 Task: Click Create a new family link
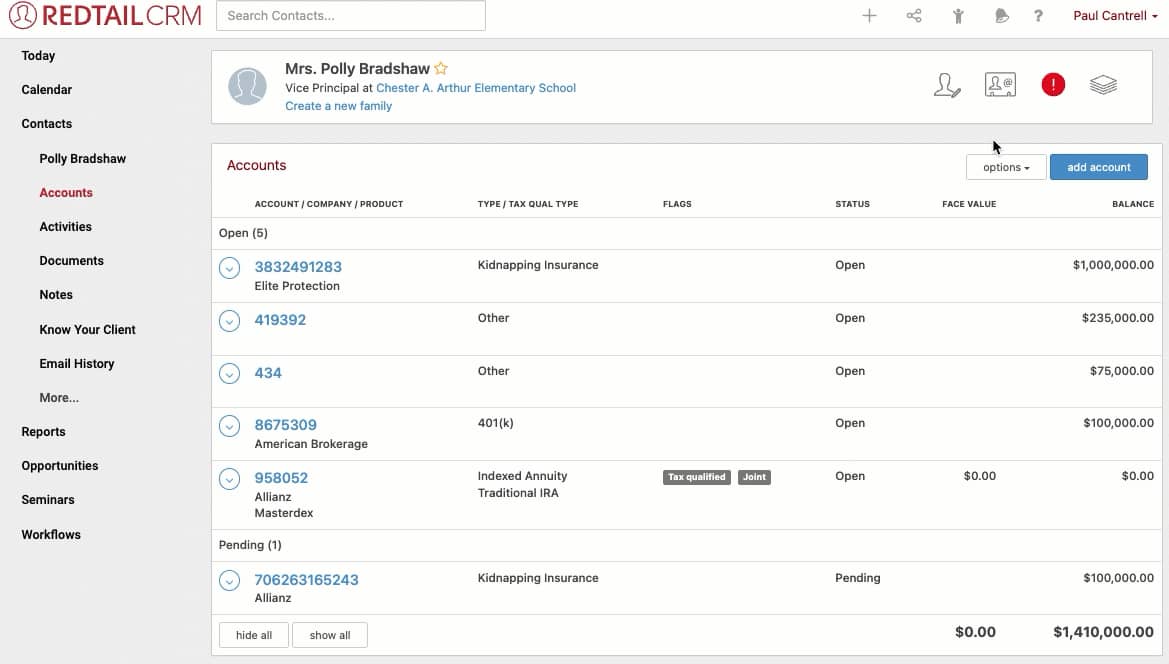[x=338, y=106]
